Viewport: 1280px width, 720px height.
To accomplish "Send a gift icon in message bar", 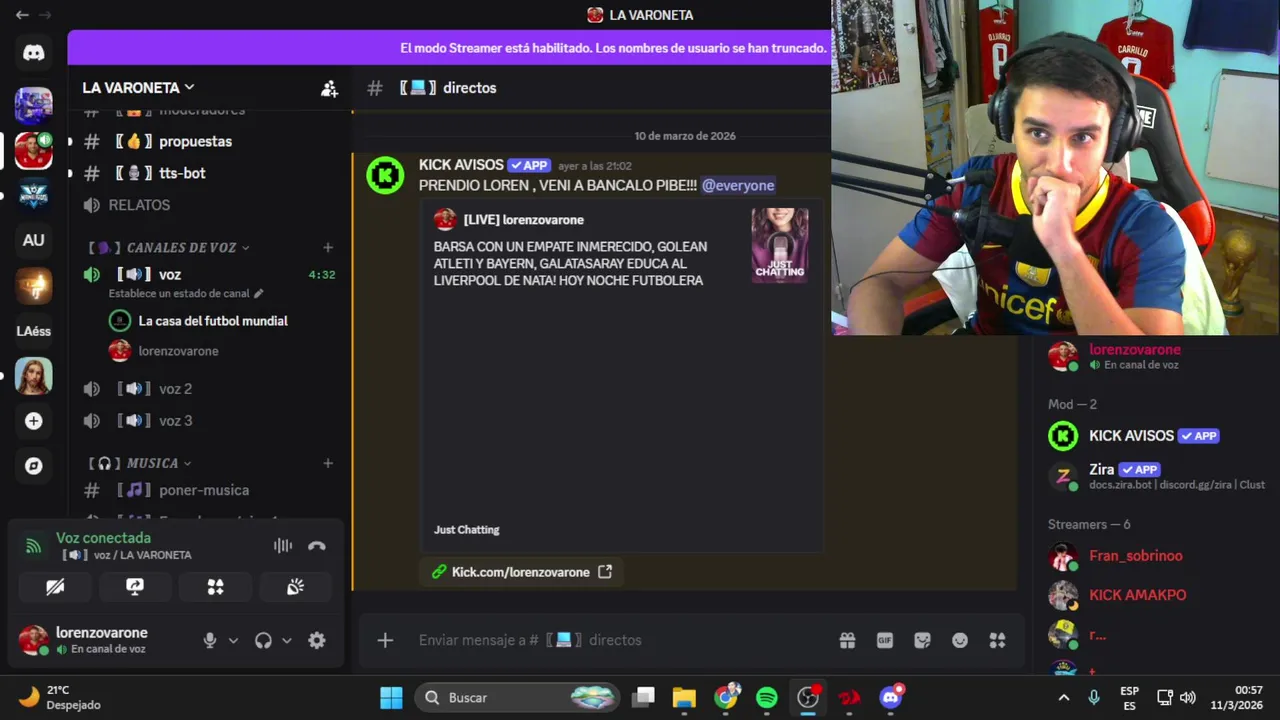I will coord(847,640).
